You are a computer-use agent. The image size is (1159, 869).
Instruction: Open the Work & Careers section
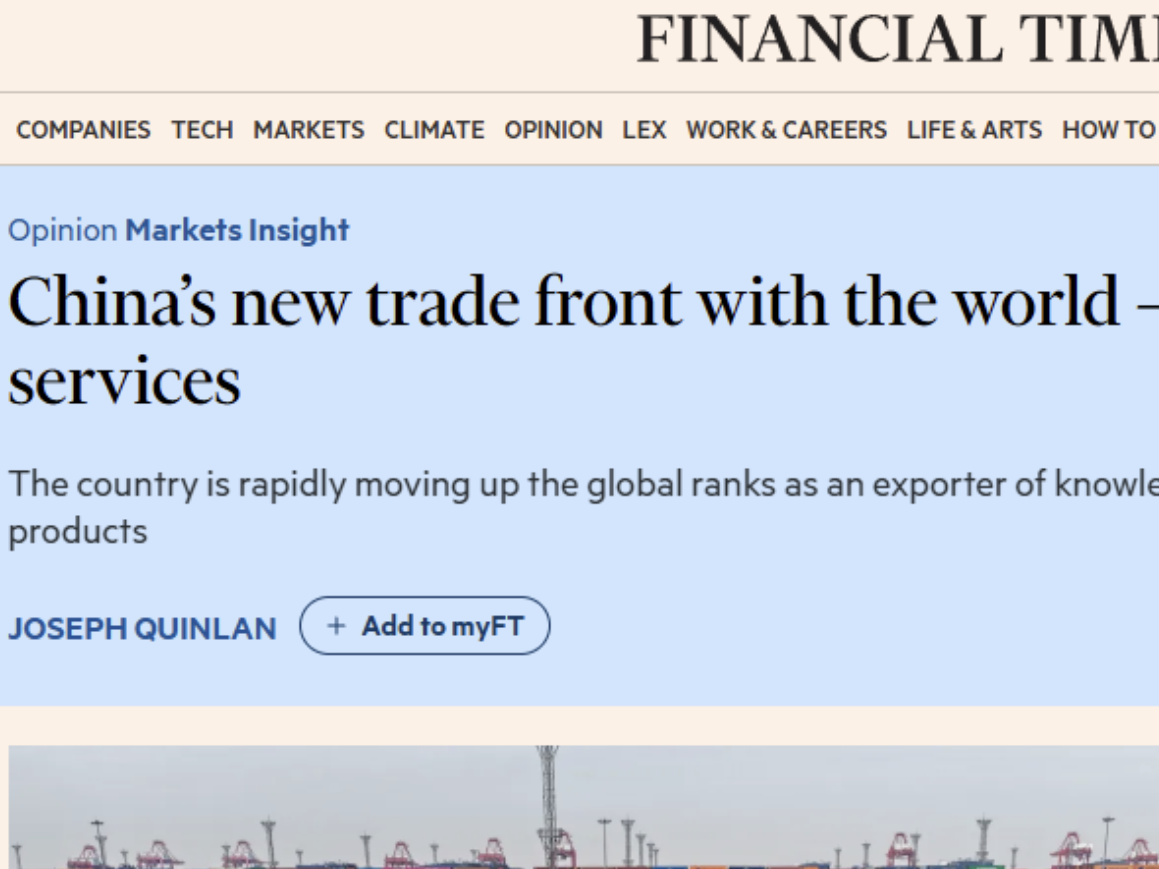point(786,130)
